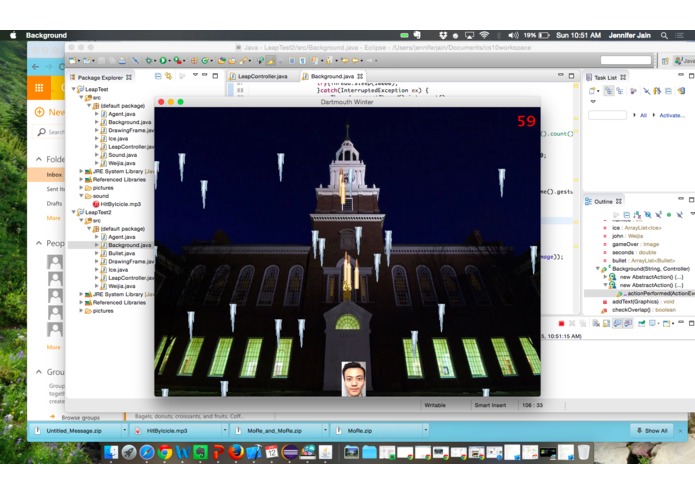The image size is (695, 494).
Task: Expand first new AbstractAction() in Outline
Action: 605,277
